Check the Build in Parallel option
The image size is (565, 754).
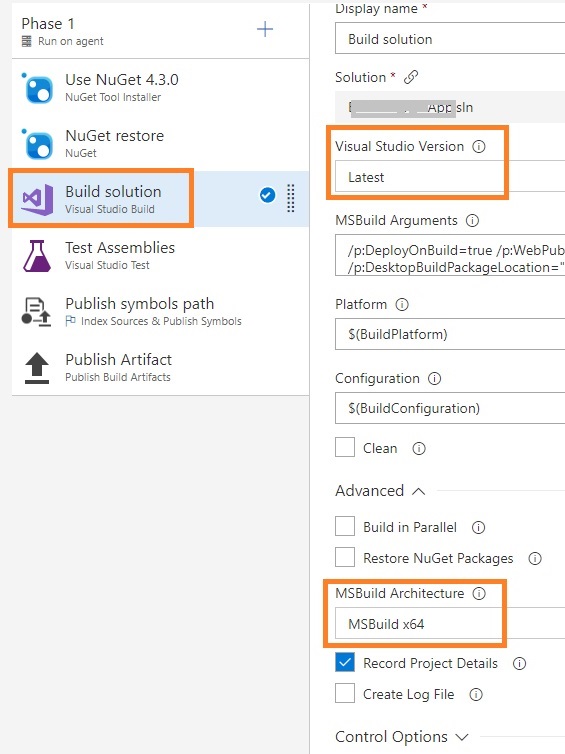click(x=345, y=527)
